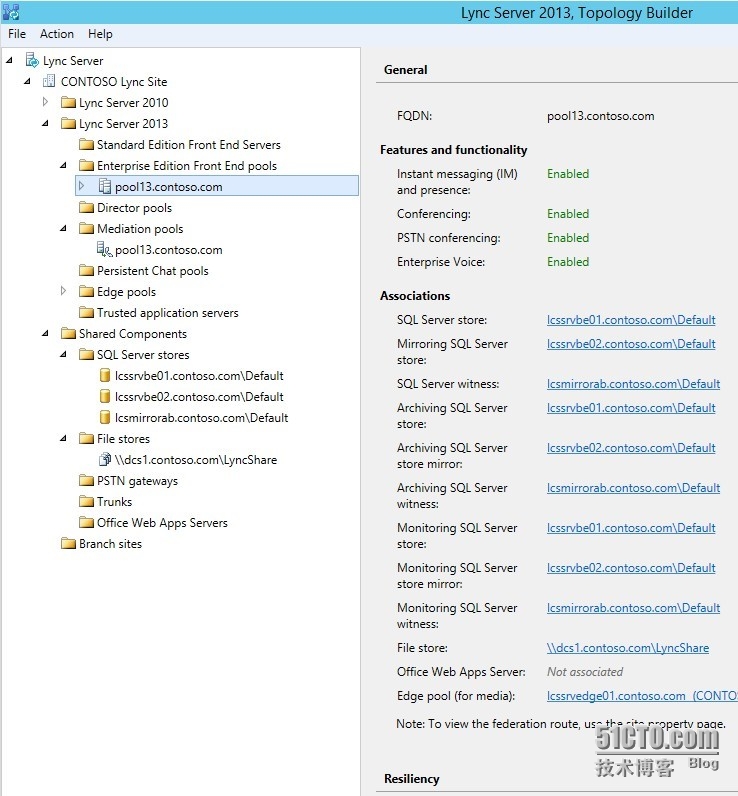Open the Action menu
The height and width of the screenshot is (796, 738).
tap(57, 34)
